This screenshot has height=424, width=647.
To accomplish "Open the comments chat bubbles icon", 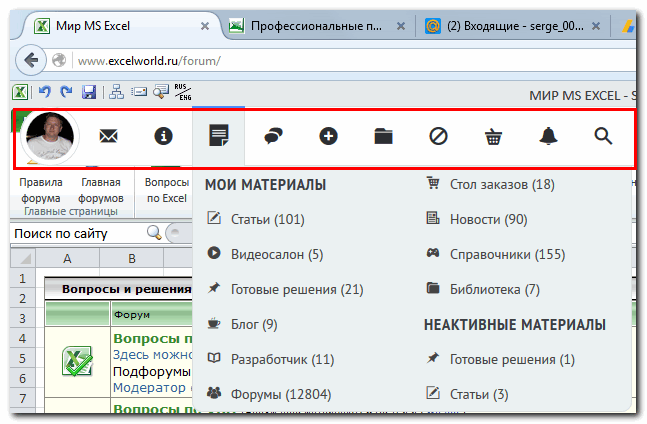I will 274,136.
